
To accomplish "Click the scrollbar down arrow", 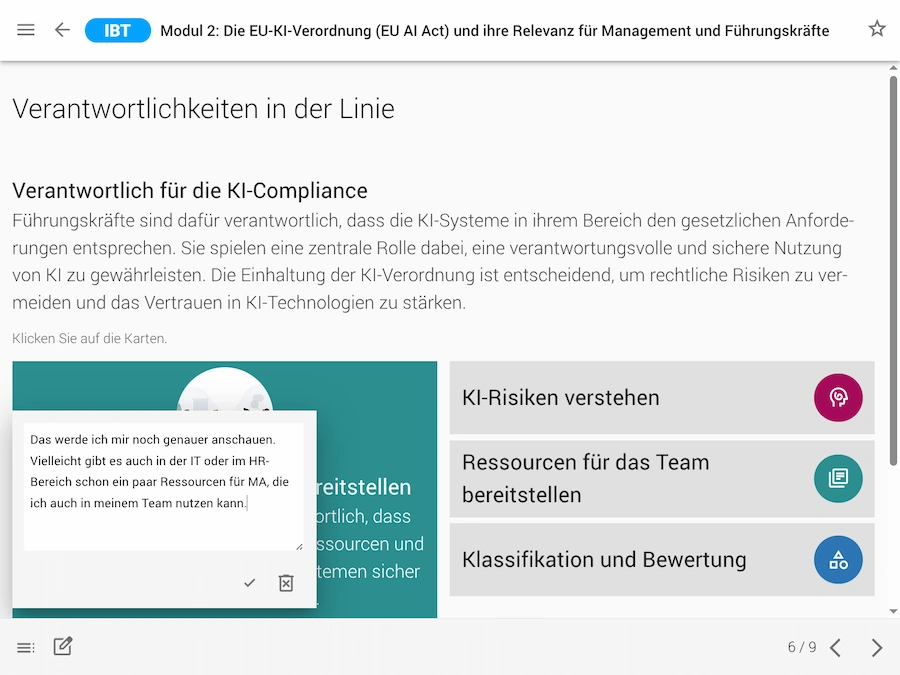I will tap(893, 611).
